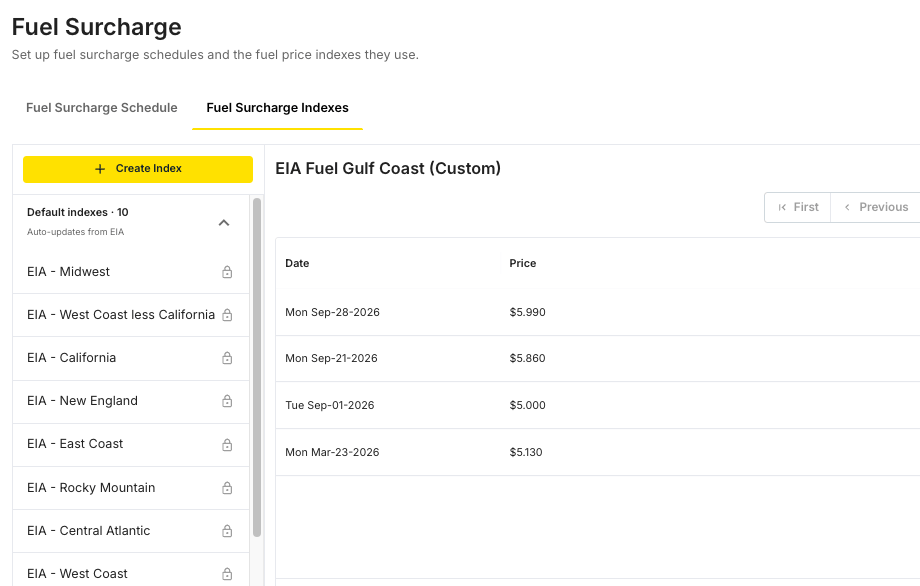Click the lock icon beside EIA - Rocky Mountain

[227, 487]
